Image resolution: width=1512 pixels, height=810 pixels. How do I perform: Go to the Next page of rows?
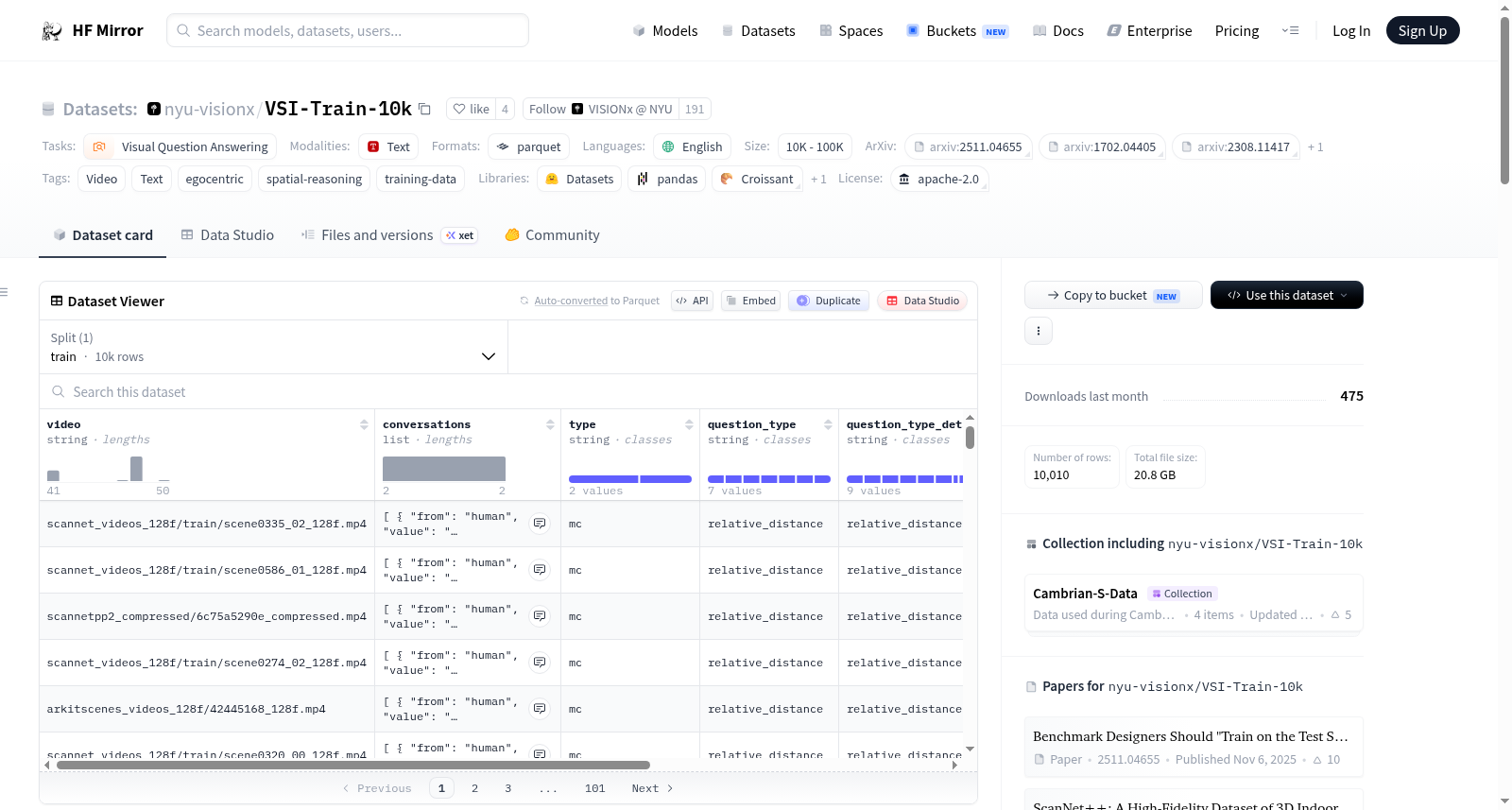point(652,788)
